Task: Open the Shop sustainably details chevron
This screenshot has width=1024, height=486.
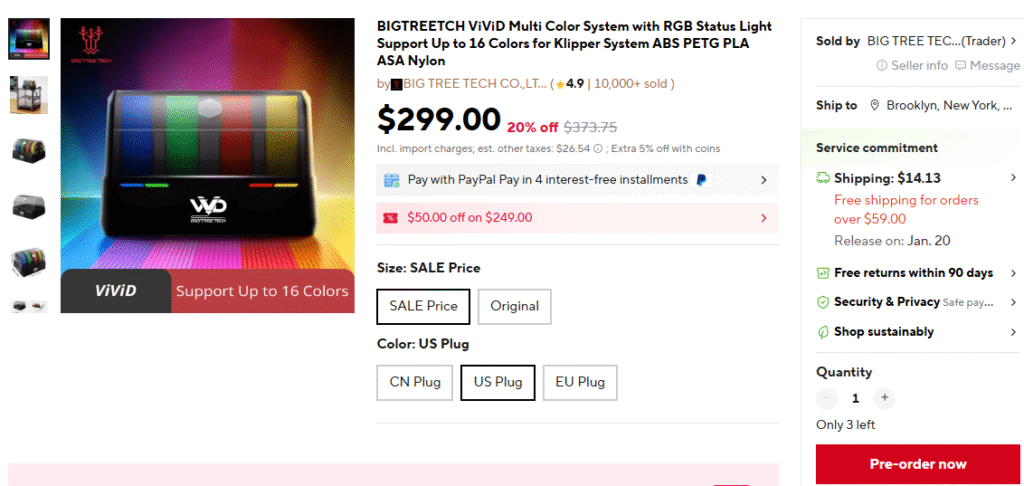Action: 1013,332
